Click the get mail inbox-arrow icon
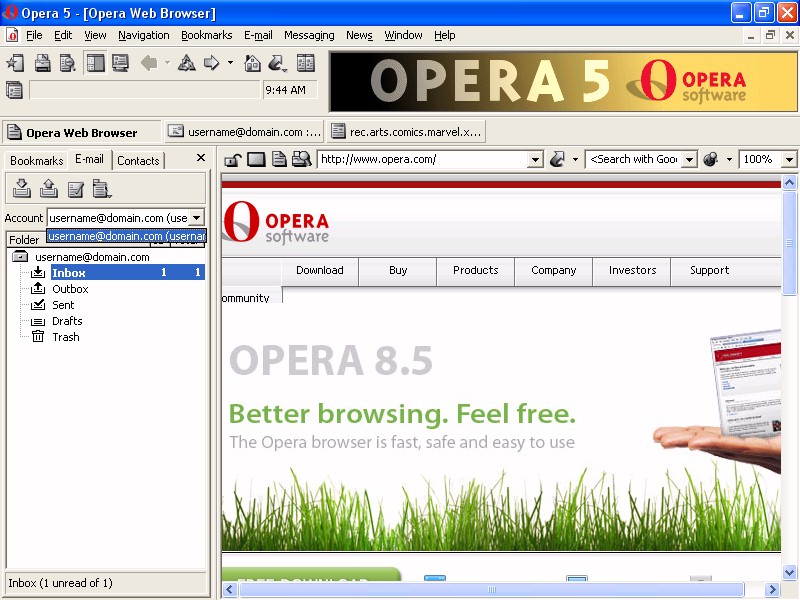 point(21,189)
